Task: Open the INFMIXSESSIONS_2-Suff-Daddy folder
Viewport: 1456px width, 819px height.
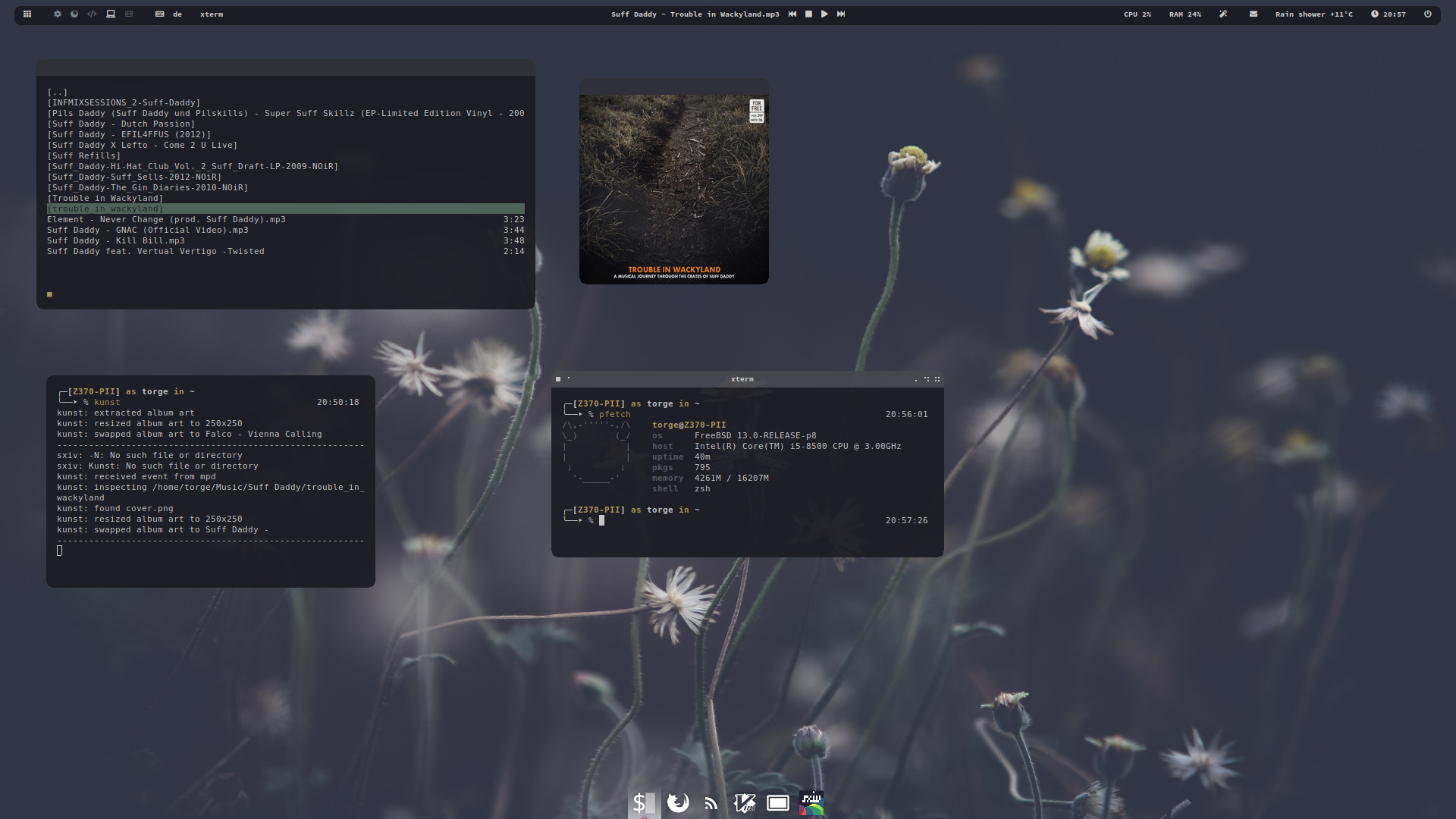Action: (x=124, y=102)
